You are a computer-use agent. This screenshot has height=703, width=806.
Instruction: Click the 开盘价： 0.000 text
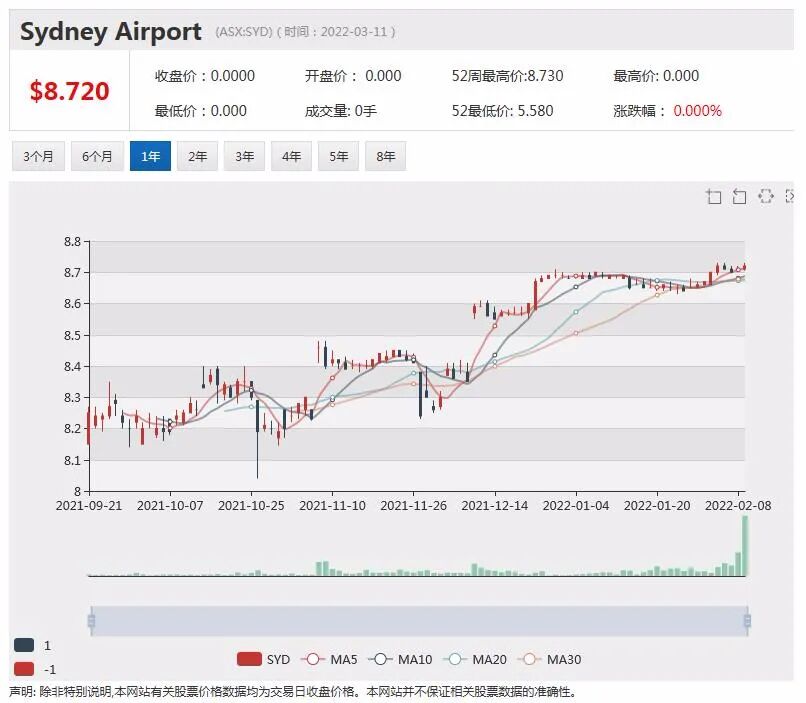coord(353,76)
